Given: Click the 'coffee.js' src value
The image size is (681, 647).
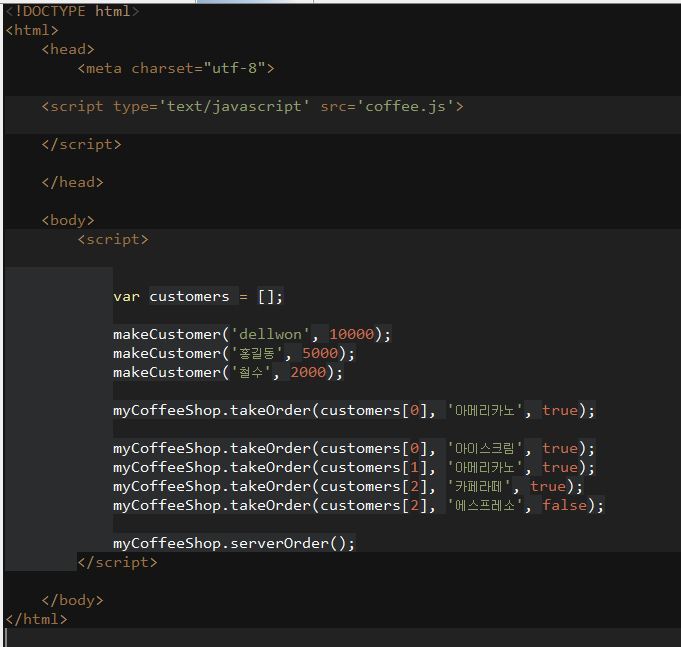Looking at the screenshot, I should (405, 106).
